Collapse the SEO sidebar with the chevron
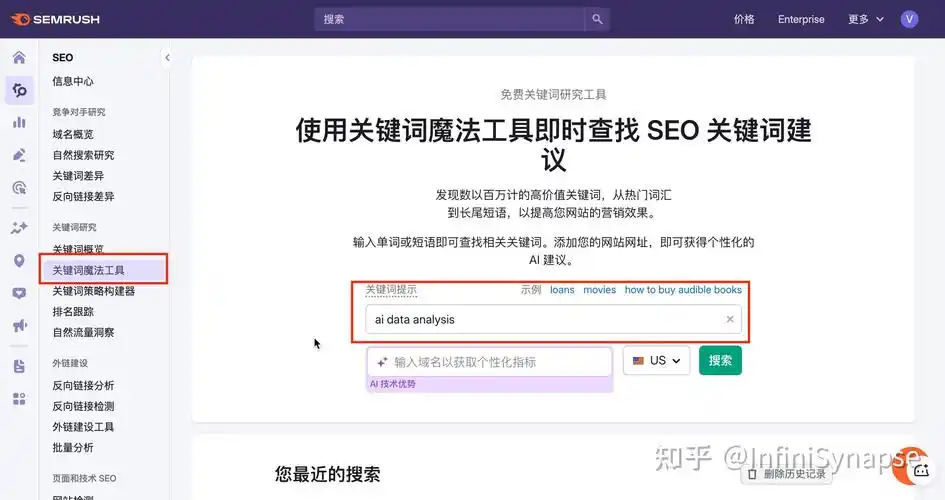The height and width of the screenshot is (500, 945). coord(168,58)
